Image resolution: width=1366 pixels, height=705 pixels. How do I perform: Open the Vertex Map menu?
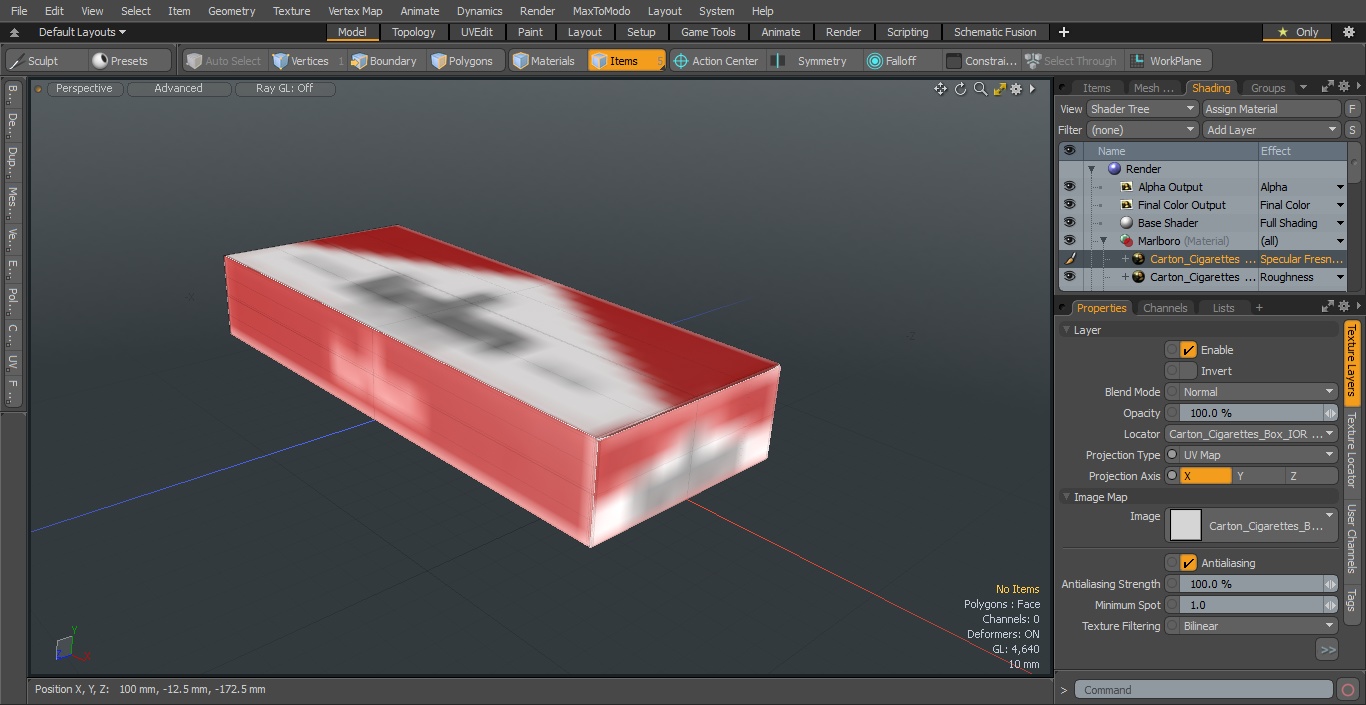coord(355,11)
